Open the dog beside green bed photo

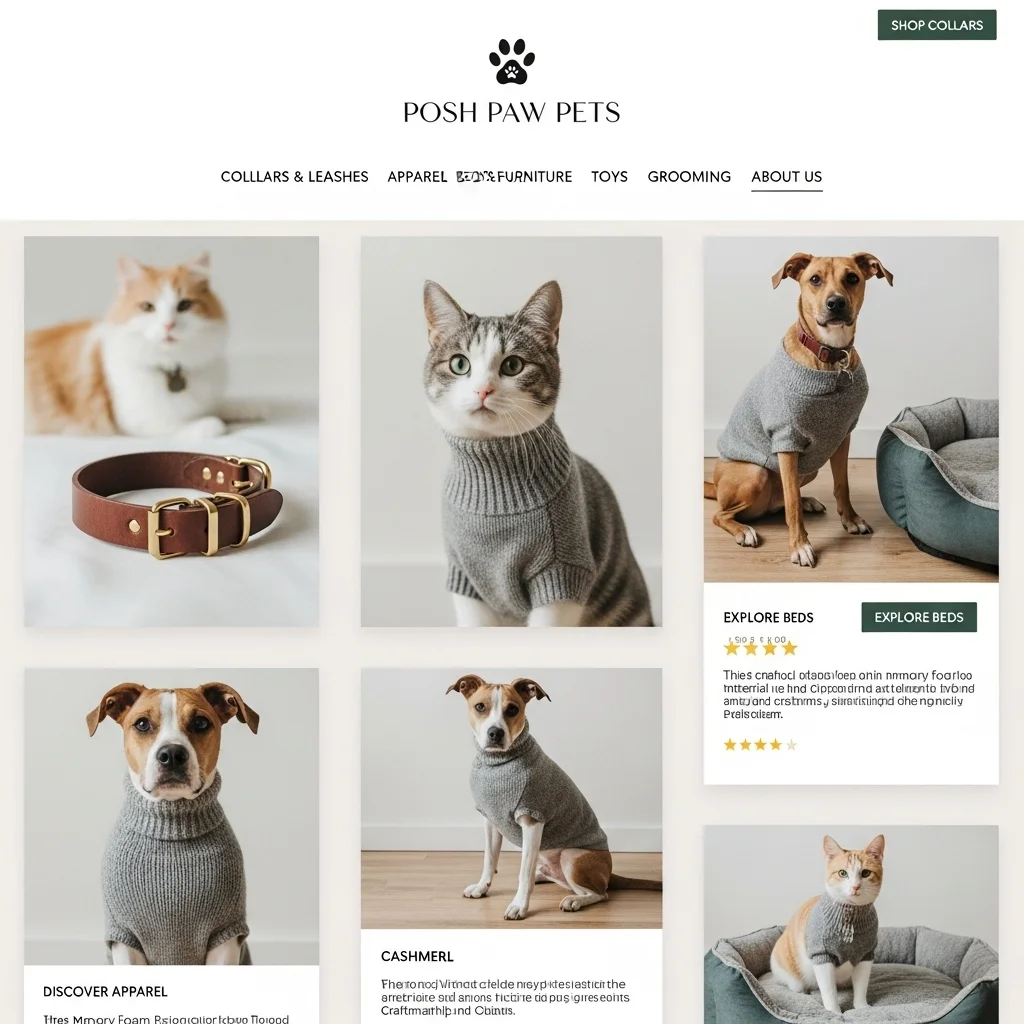click(851, 409)
